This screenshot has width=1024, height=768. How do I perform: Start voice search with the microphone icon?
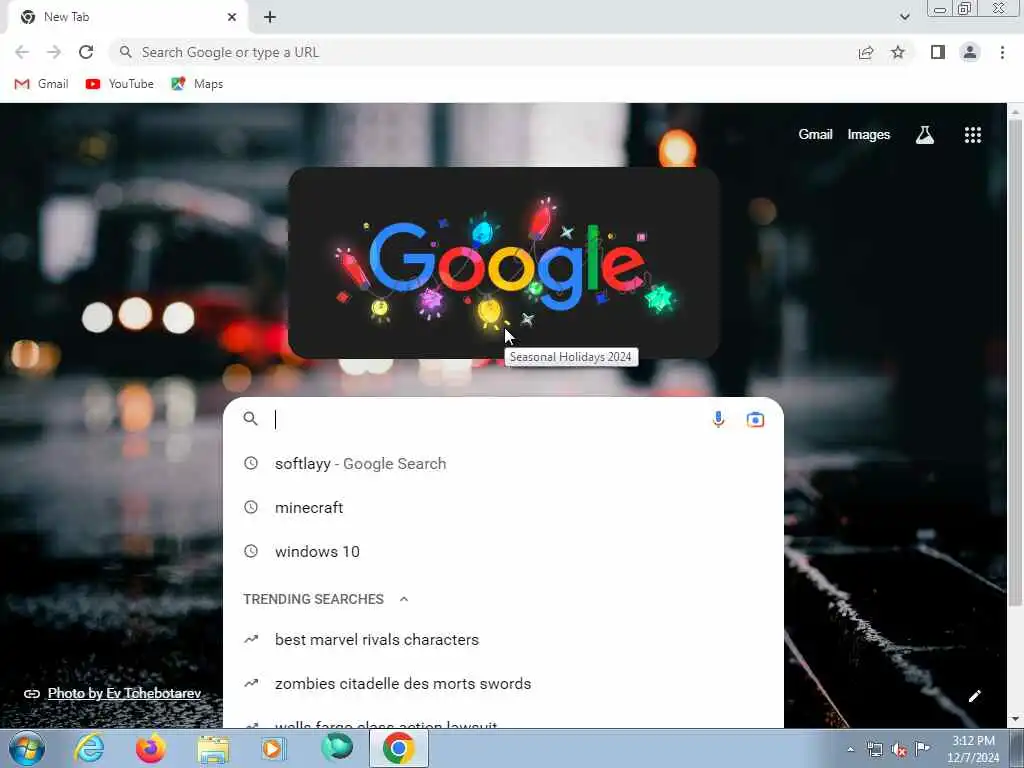[x=718, y=419]
